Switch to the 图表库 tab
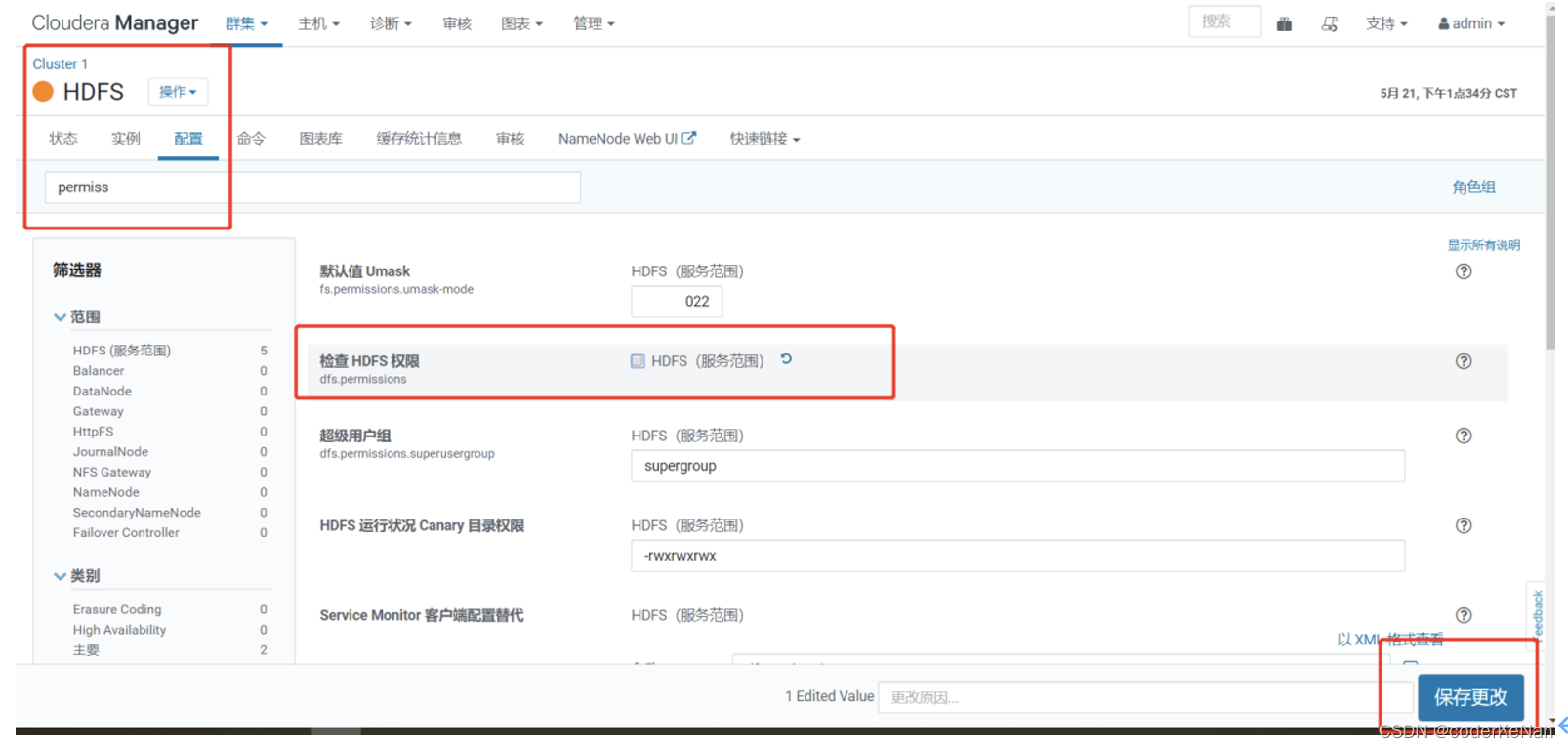This screenshot has width=1568, height=748. pos(321,139)
